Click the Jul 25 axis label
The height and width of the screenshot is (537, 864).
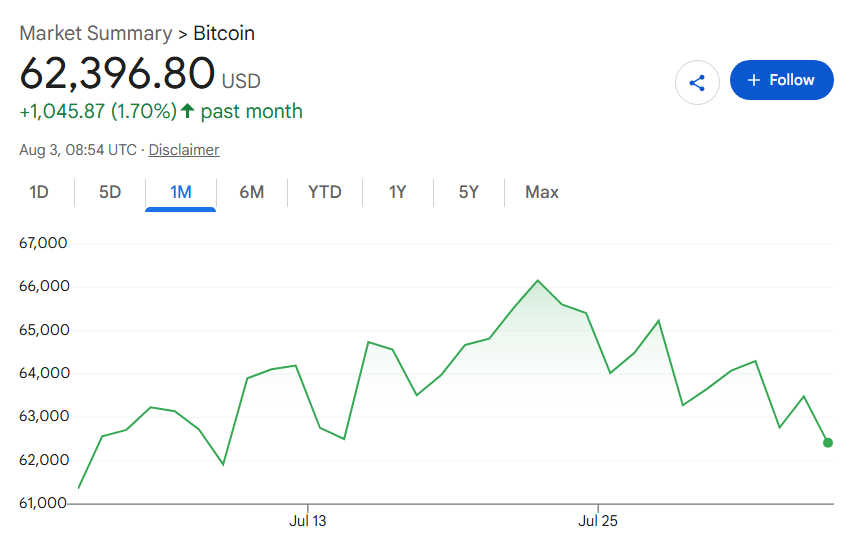(598, 520)
